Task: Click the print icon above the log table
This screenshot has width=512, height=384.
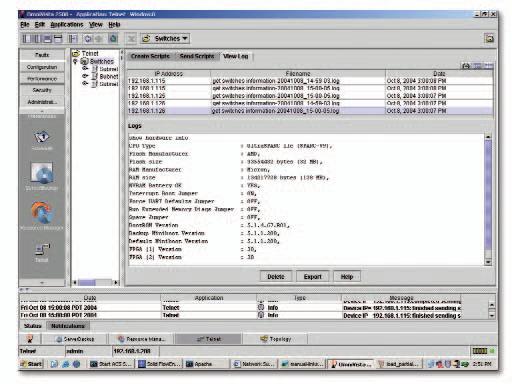Action: pyautogui.click(x=466, y=66)
